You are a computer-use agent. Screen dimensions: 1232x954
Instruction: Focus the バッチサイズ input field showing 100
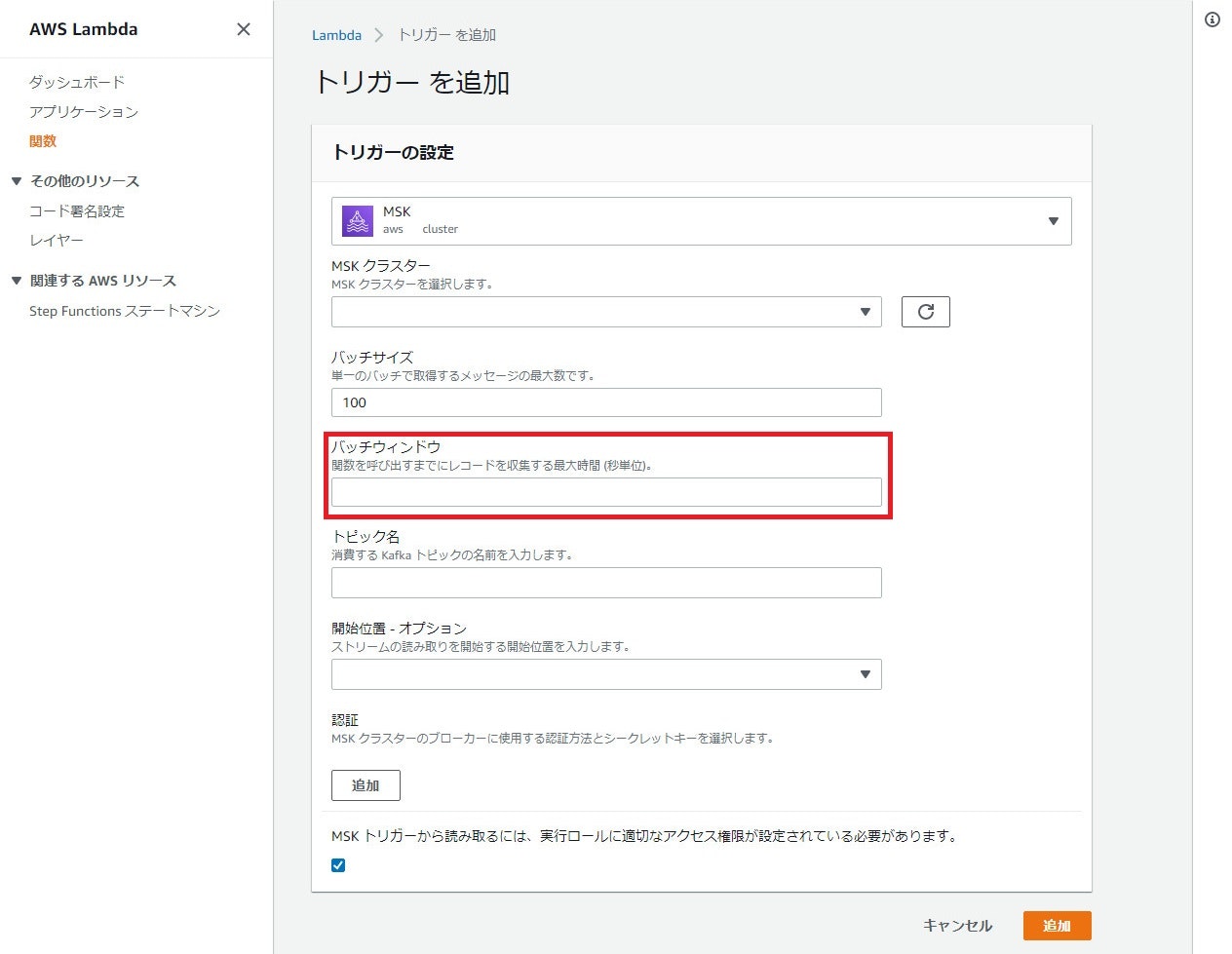pyautogui.click(x=606, y=402)
